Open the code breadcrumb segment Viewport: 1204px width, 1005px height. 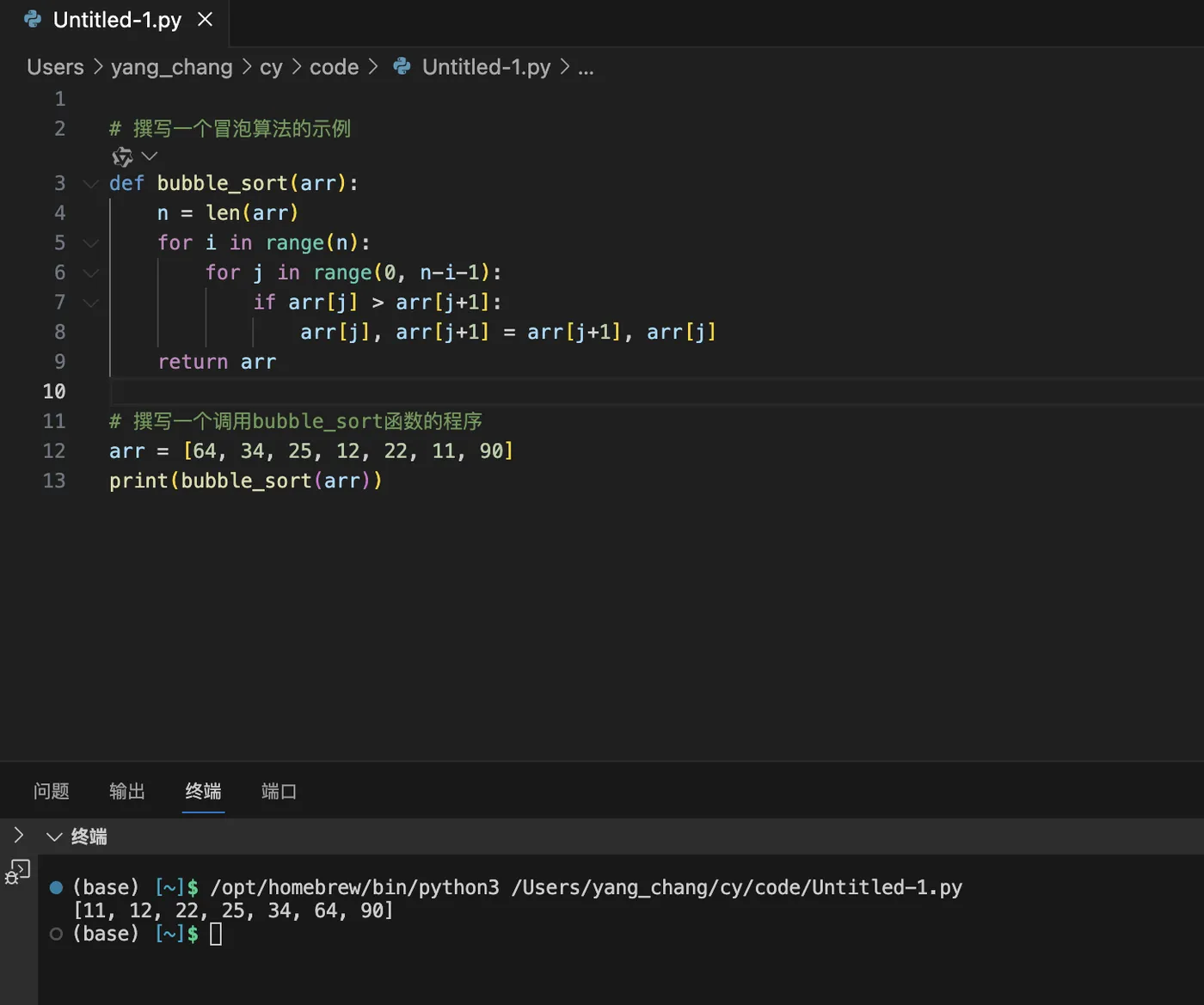point(334,67)
